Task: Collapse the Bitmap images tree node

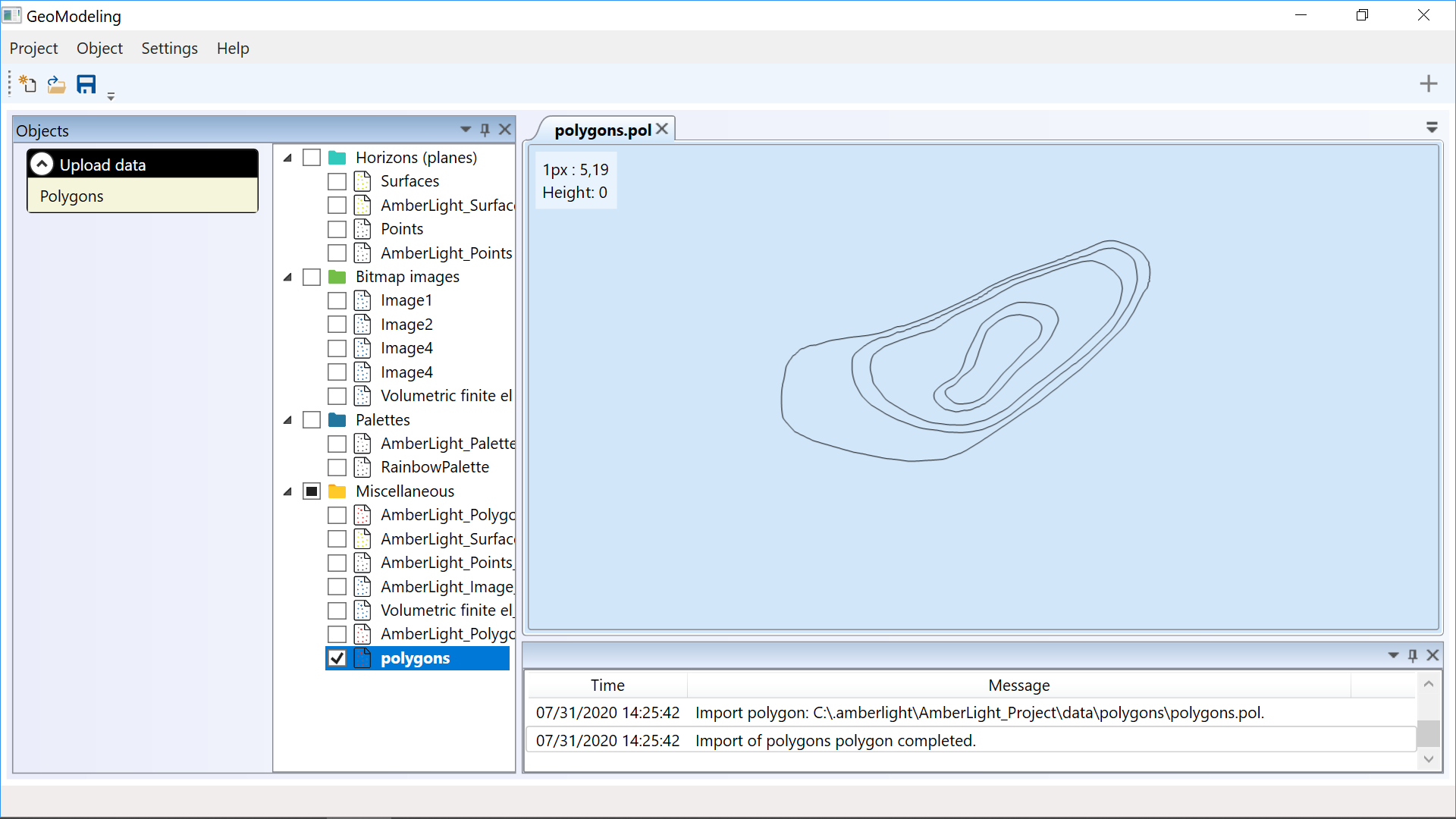Action: [x=288, y=277]
